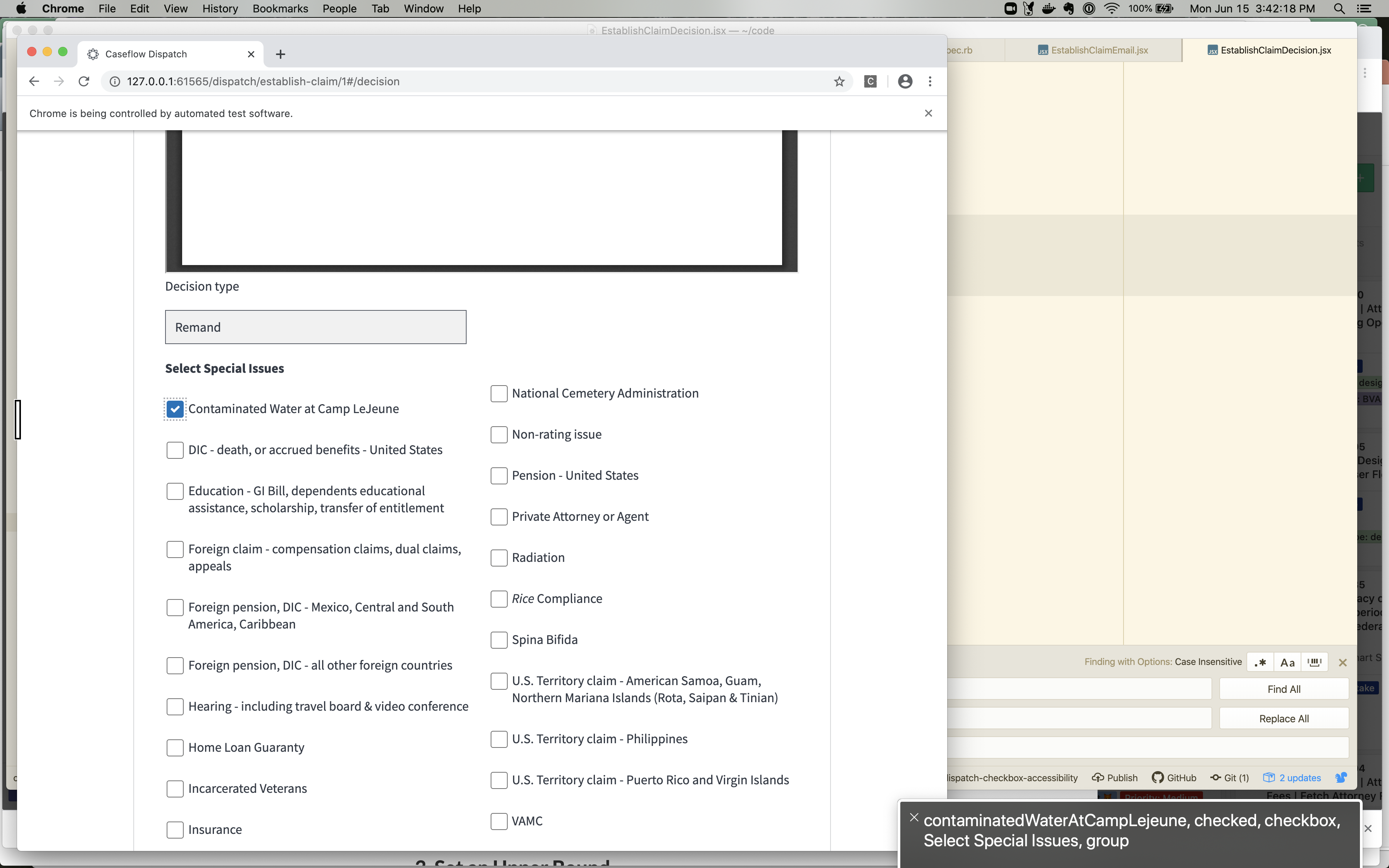The image size is (1389, 868).
Task: Open Chrome Bookmarks menu
Action: [280, 9]
